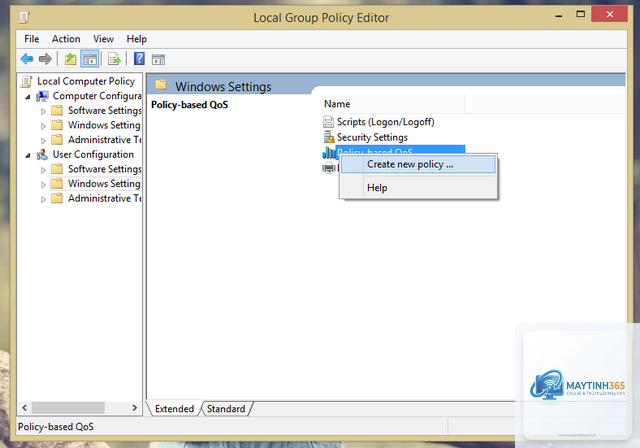Click the Scripts (Logon/Logoff) icon
The image size is (640, 448).
328,122
